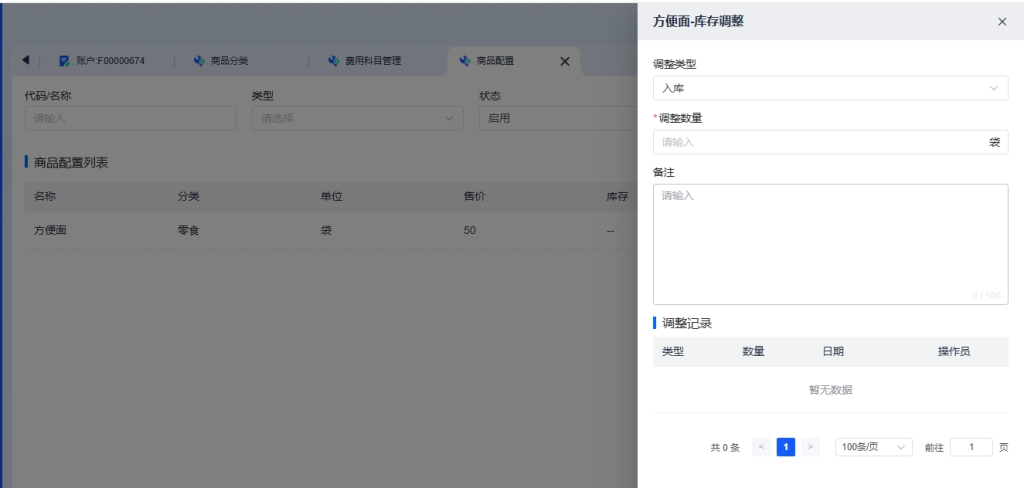The height and width of the screenshot is (488, 1024).
Task: Click the 前往 page number field
Action: [971, 447]
